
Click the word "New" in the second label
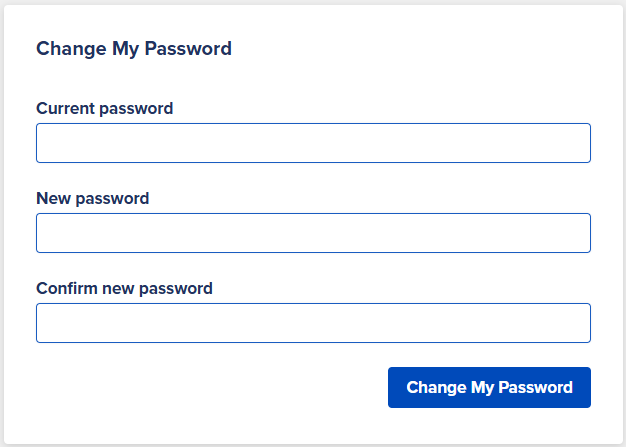[x=53, y=198]
